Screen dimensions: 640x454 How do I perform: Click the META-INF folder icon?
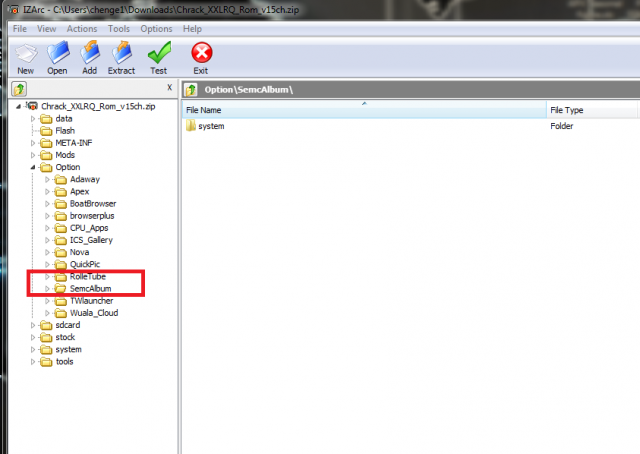click(46, 143)
